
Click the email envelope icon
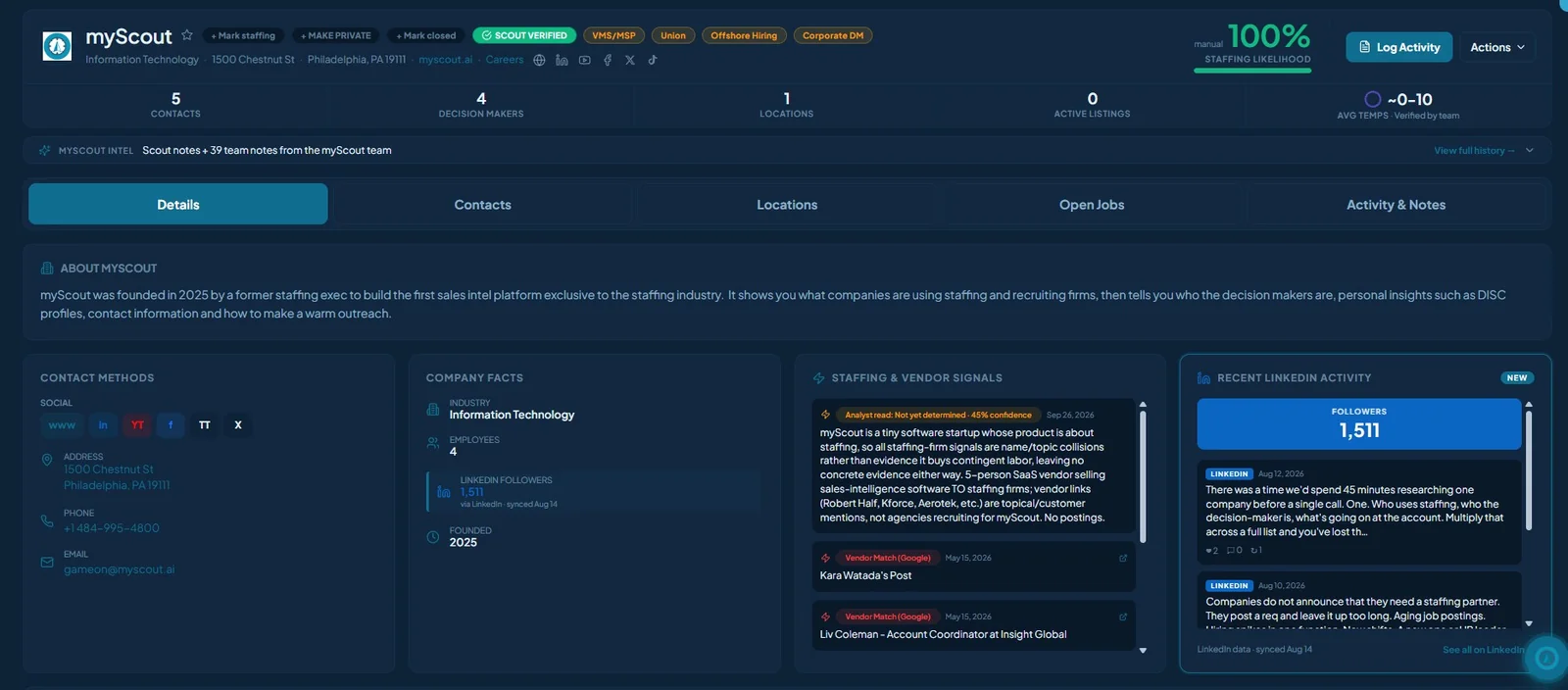coord(47,562)
